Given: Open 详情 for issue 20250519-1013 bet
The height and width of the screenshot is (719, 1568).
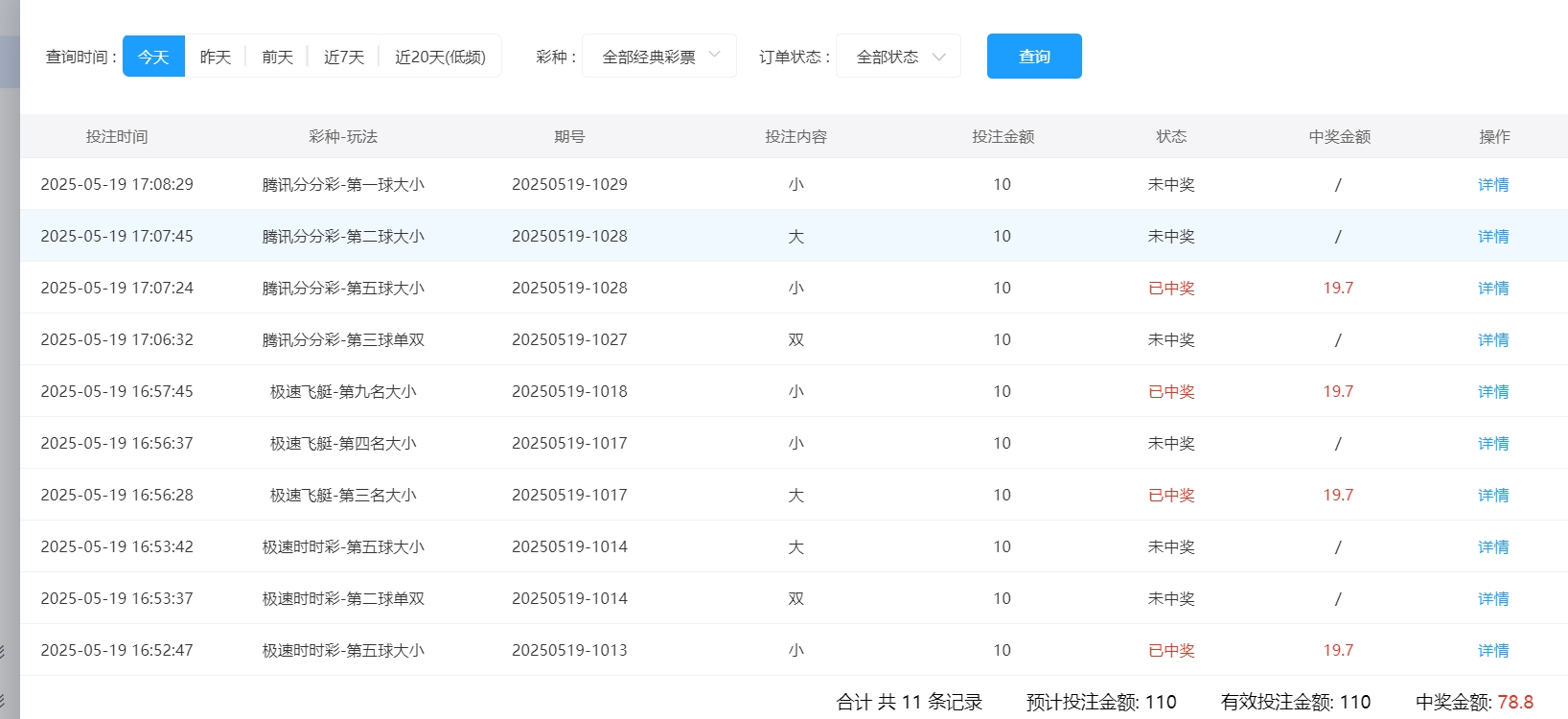Looking at the screenshot, I should [x=1493, y=650].
